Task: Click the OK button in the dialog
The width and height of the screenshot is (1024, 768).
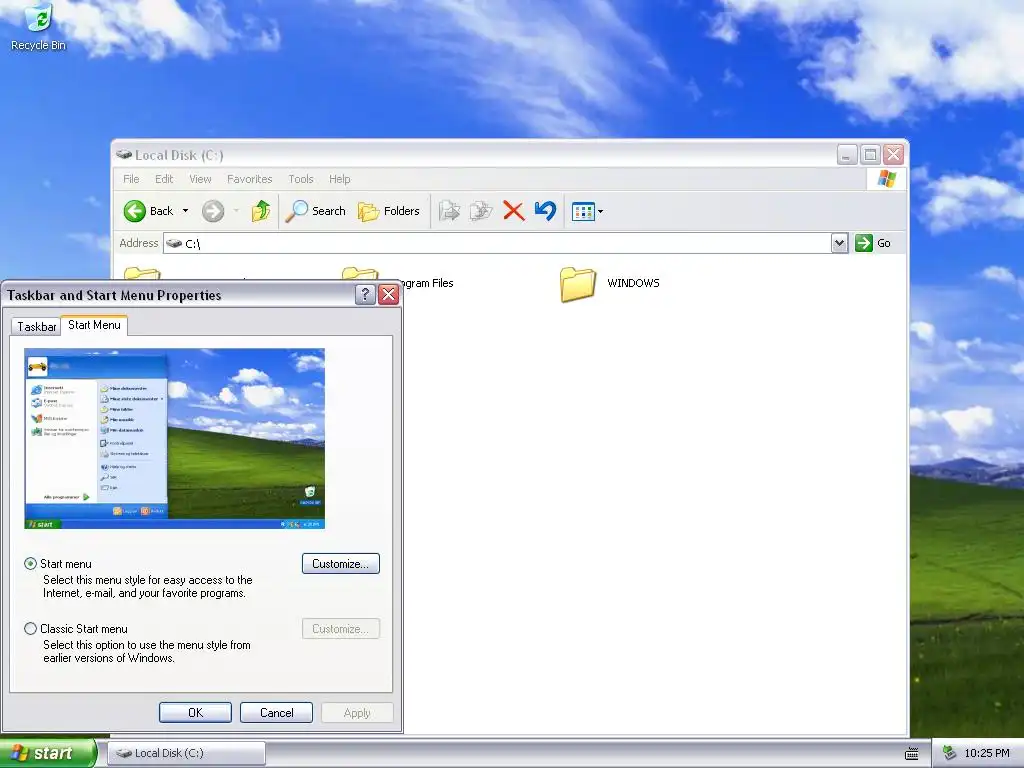Action: click(x=195, y=712)
